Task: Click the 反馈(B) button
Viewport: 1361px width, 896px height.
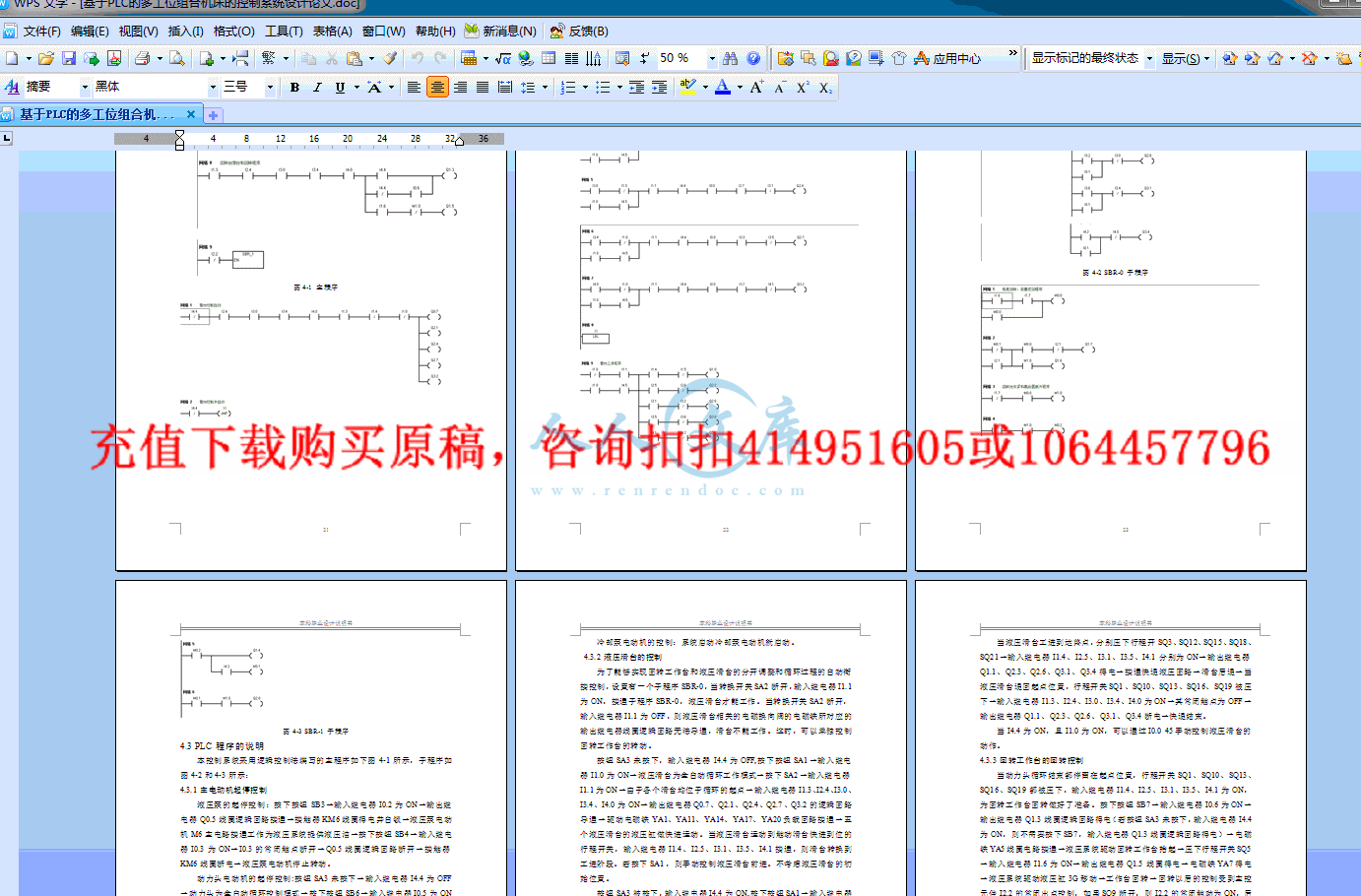Action: pos(579,32)
